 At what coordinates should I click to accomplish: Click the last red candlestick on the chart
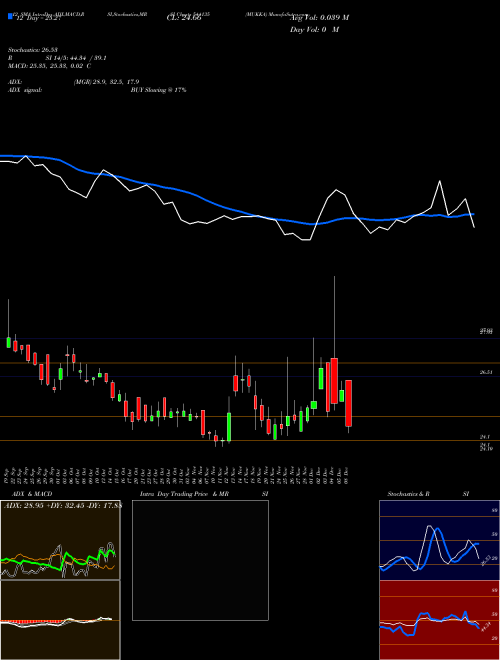[x=348, y=403]
